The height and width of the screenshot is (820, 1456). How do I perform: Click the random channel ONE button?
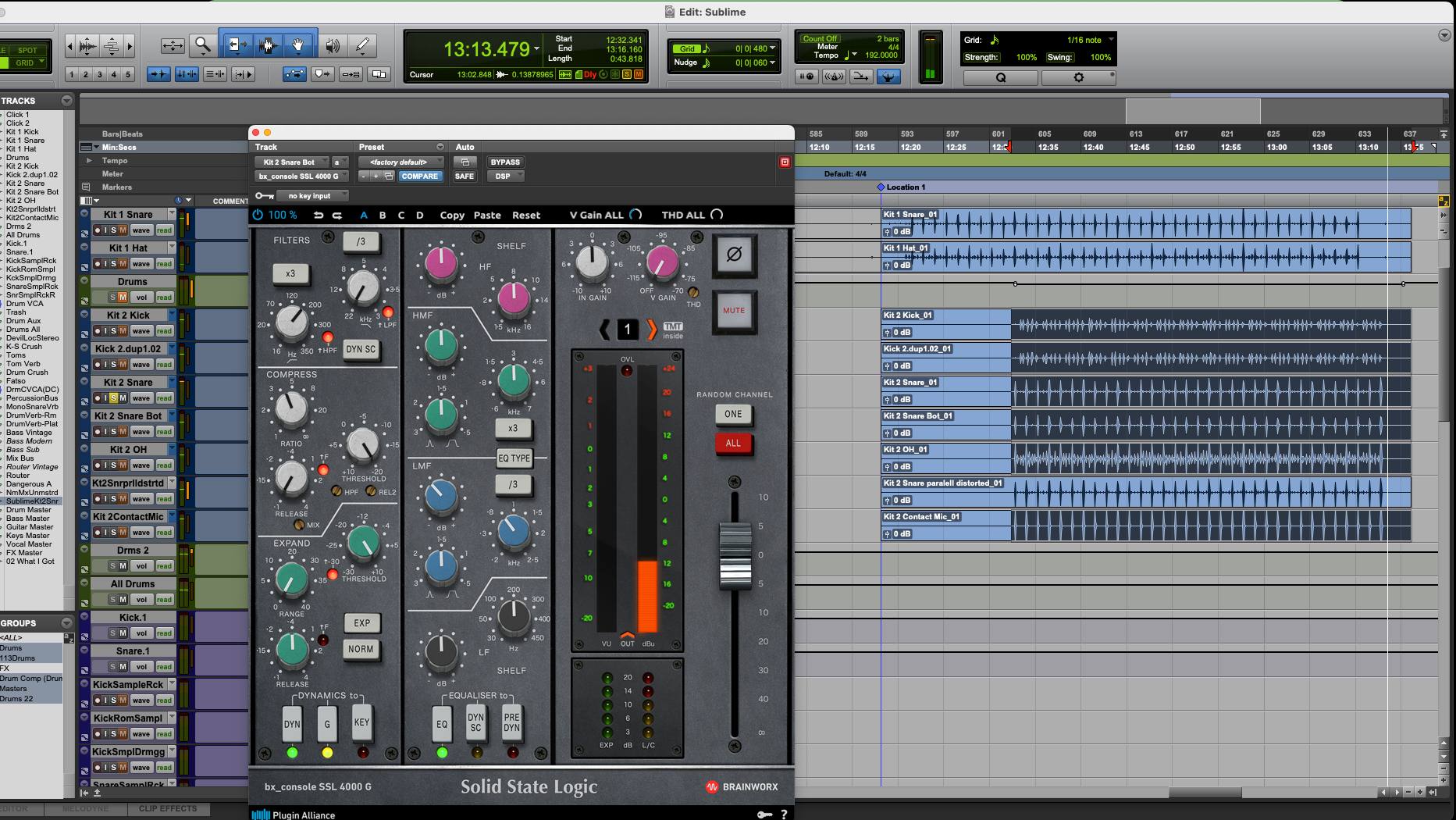click(x=734, y=415)
